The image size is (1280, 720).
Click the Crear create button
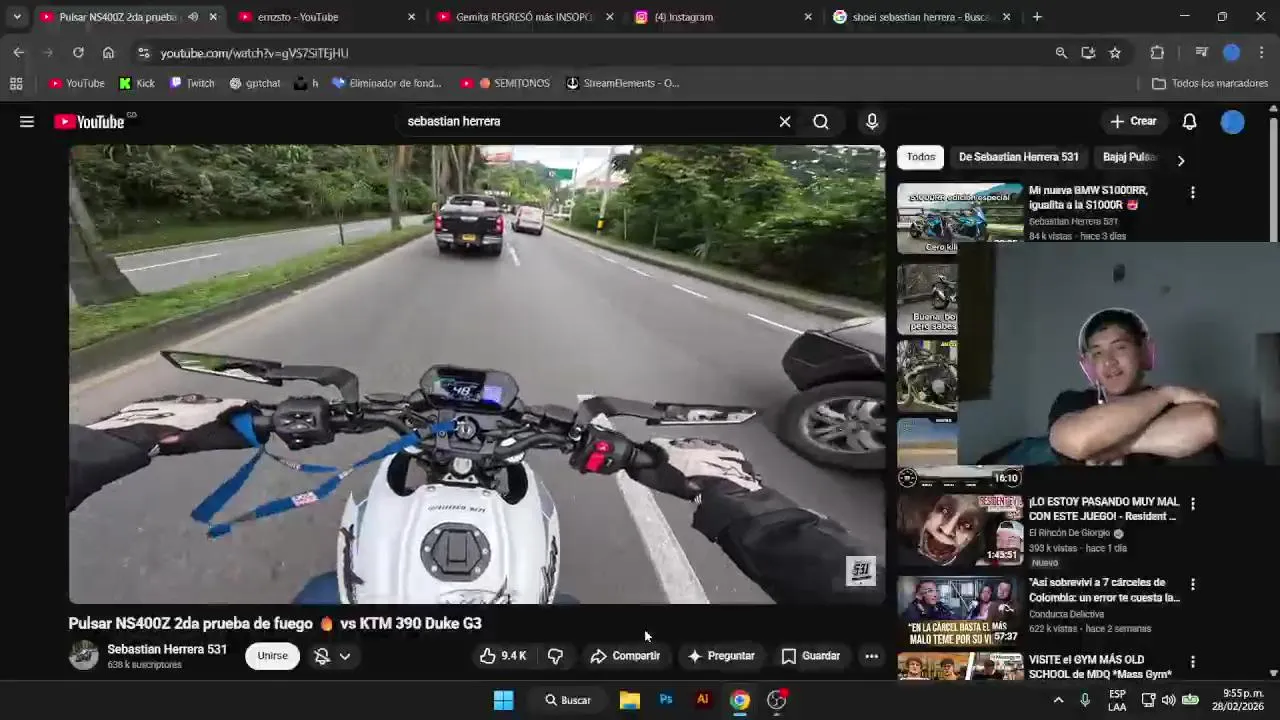(x=1133, y=122)
